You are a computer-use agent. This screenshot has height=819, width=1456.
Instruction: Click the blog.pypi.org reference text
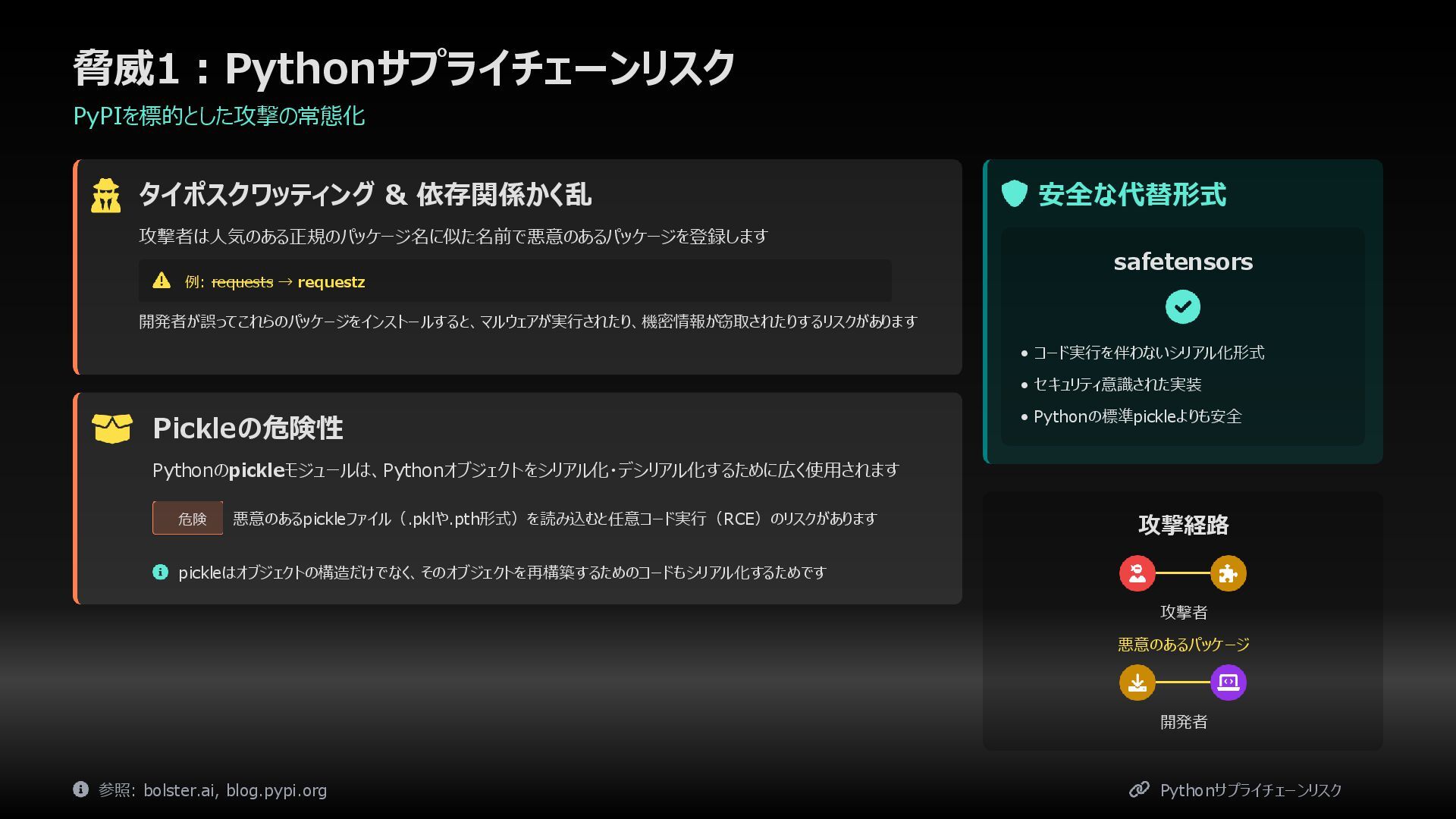pyautogui.click(x=276, y=790)
